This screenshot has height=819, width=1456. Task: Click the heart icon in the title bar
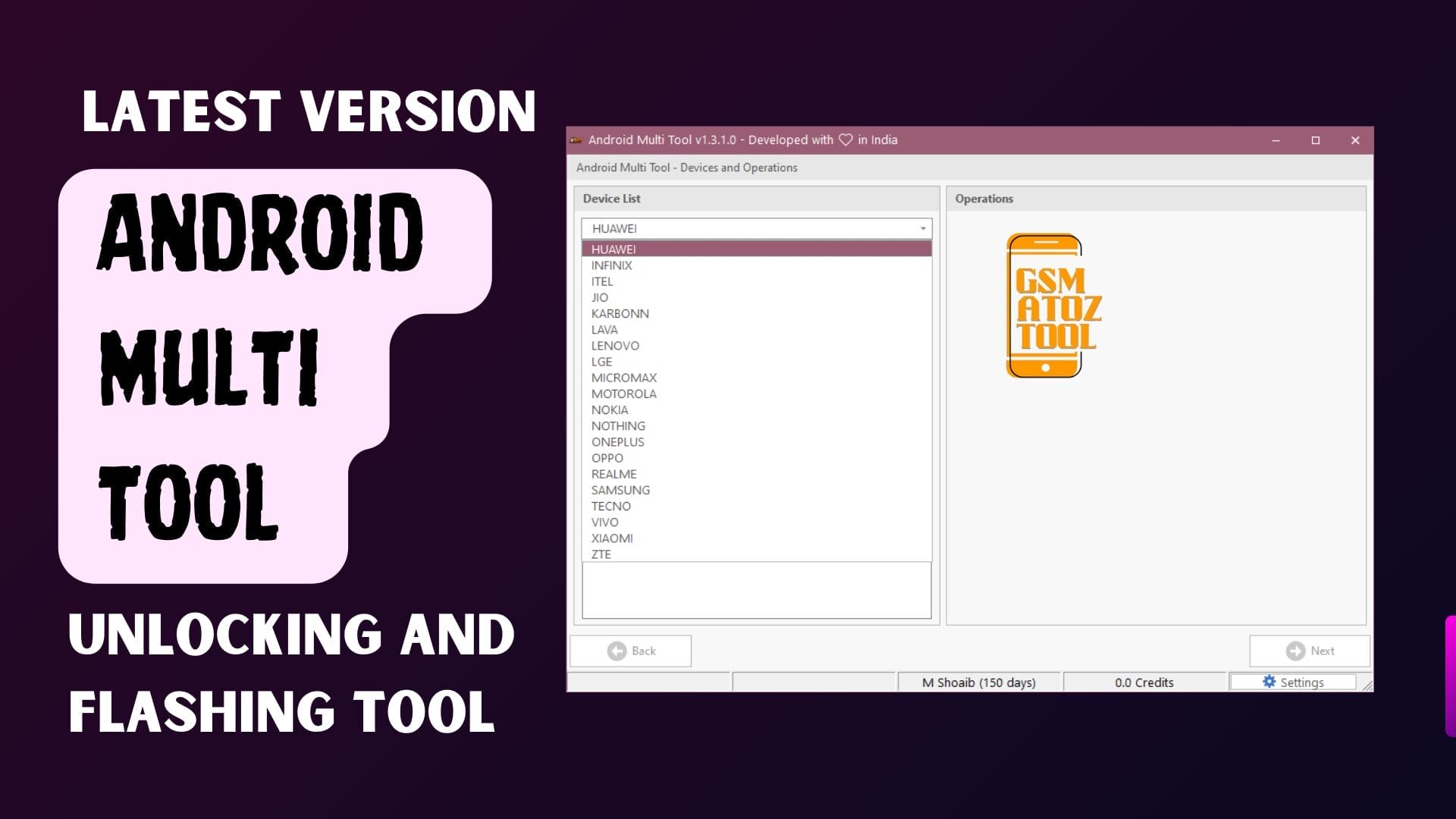click(844, 140)
